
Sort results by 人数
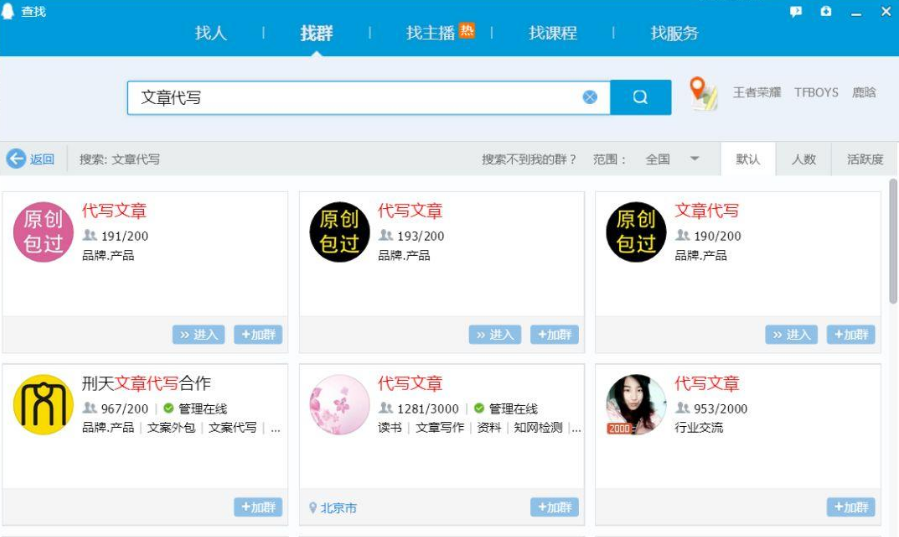[x=803, y=159]
